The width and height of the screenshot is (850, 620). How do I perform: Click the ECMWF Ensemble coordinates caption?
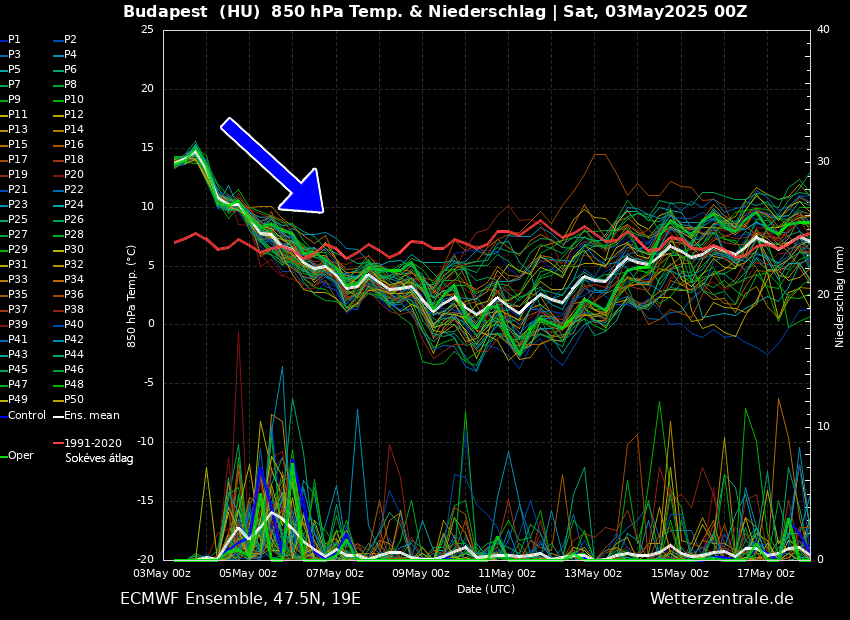[240, 599]
